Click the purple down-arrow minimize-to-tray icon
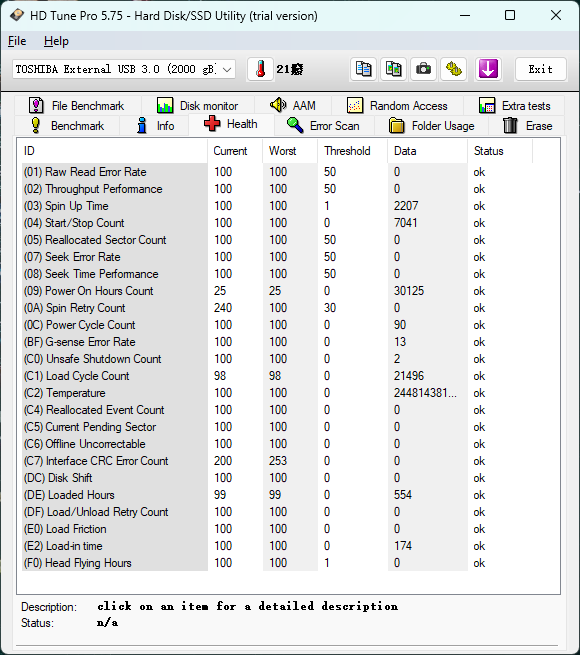The height and width of the screenshot is (655, 580). pyautogui.click(x=488, y=69)
